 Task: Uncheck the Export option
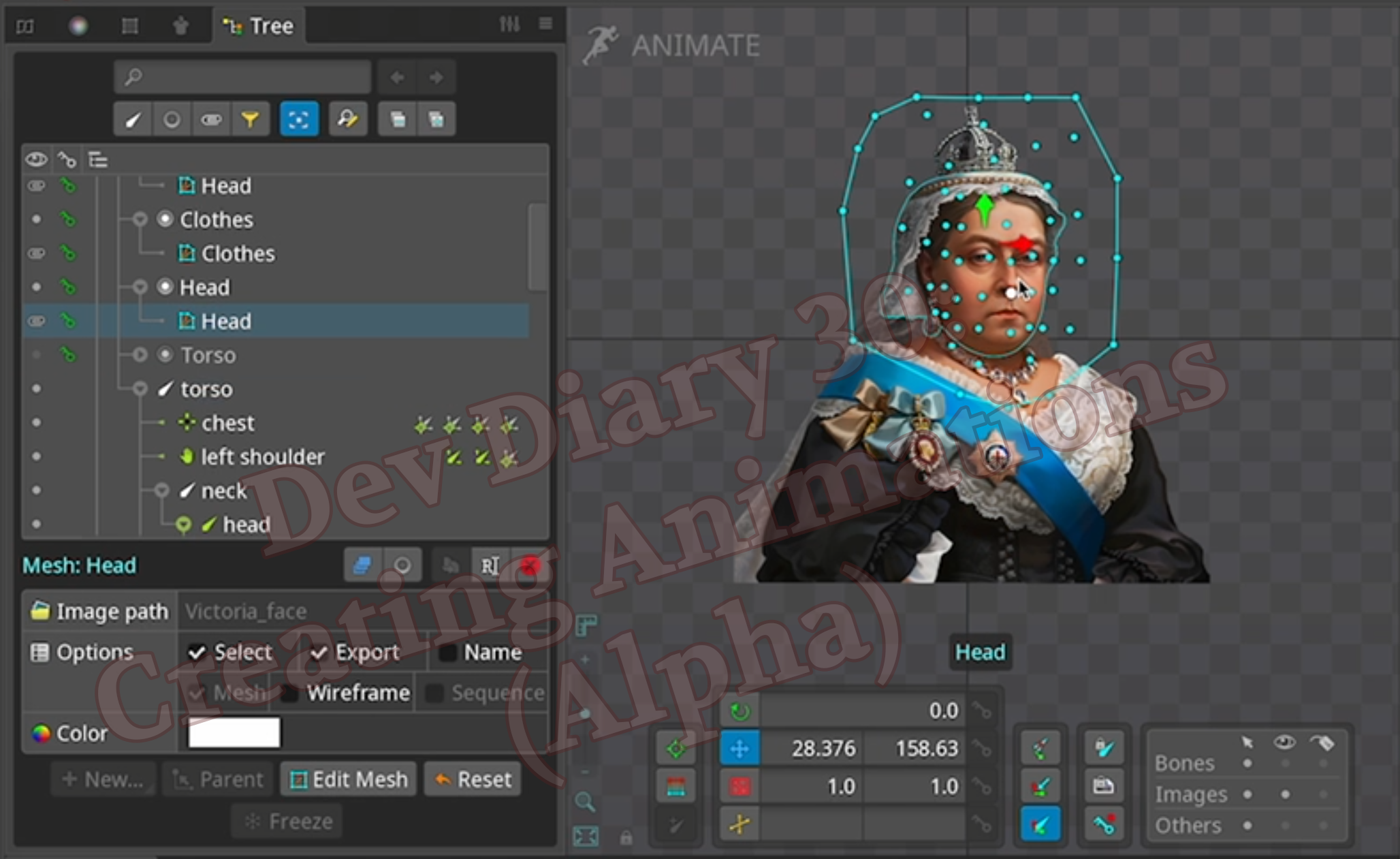319,653
